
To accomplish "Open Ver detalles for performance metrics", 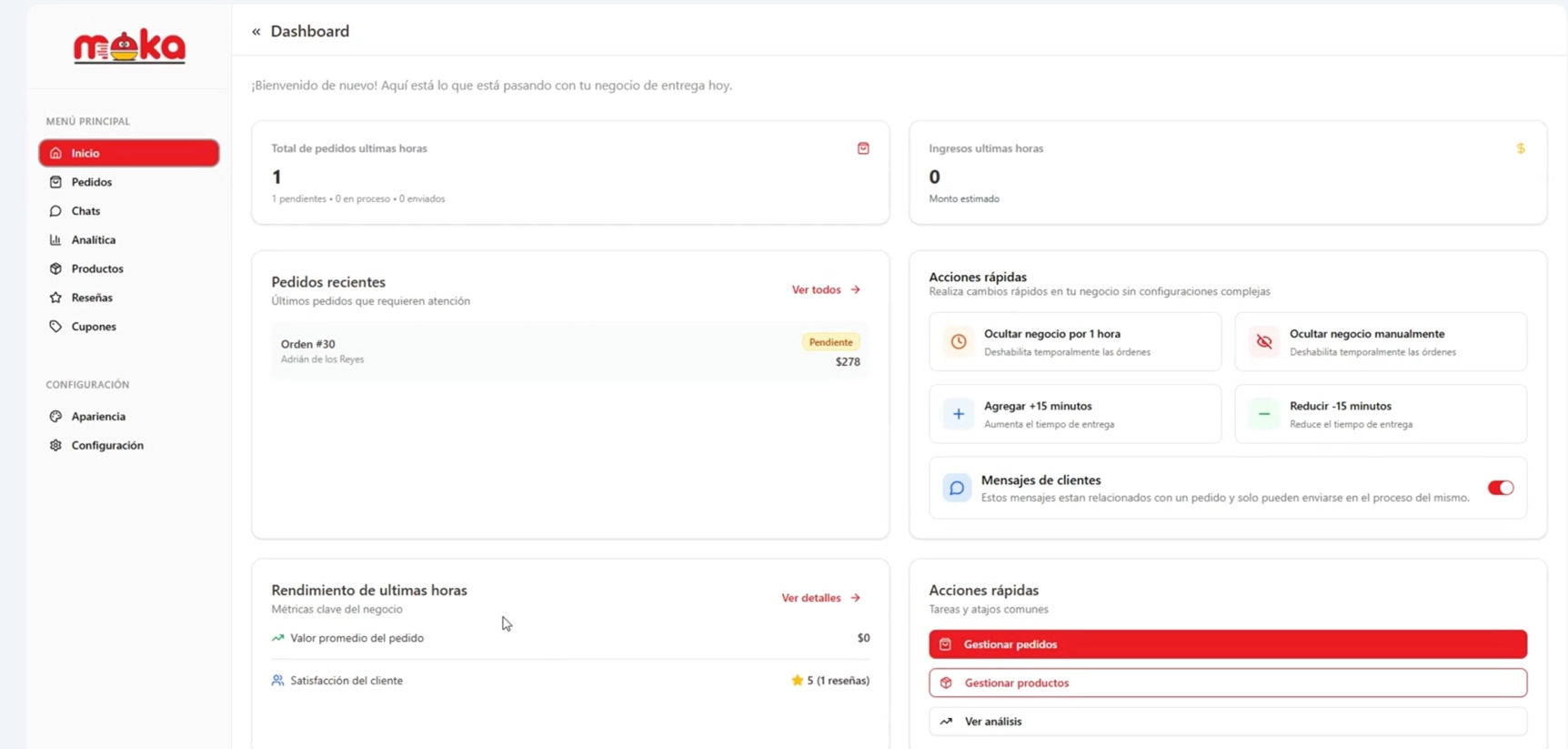I will click(x=819, y=598).
